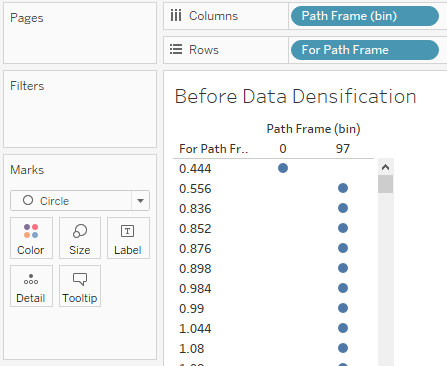447x366 pixels.
Task: Open the Tooltip marks card
Action: click(80, 286)
